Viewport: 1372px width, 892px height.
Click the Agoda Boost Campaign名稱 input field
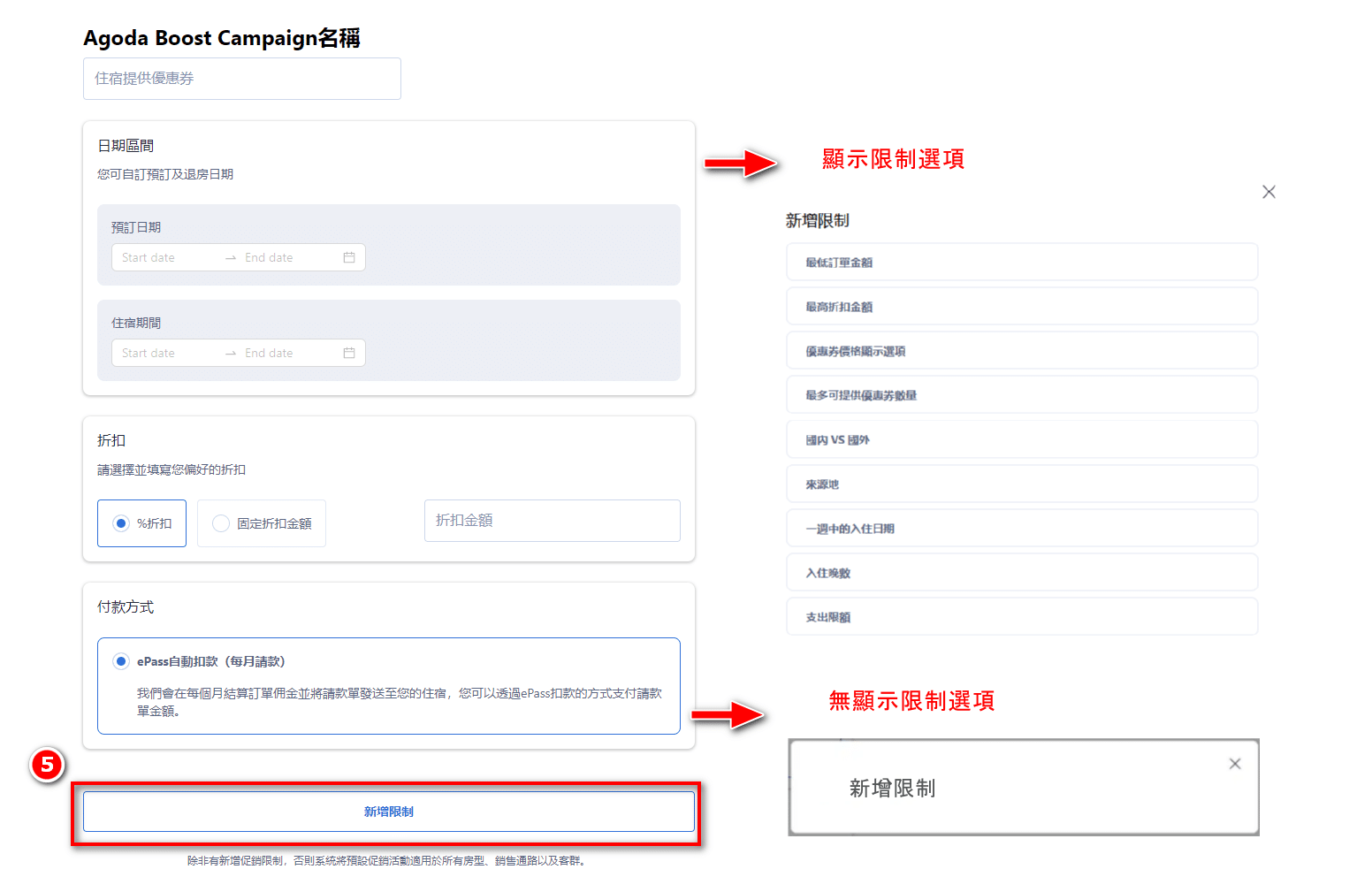[242, 79]
